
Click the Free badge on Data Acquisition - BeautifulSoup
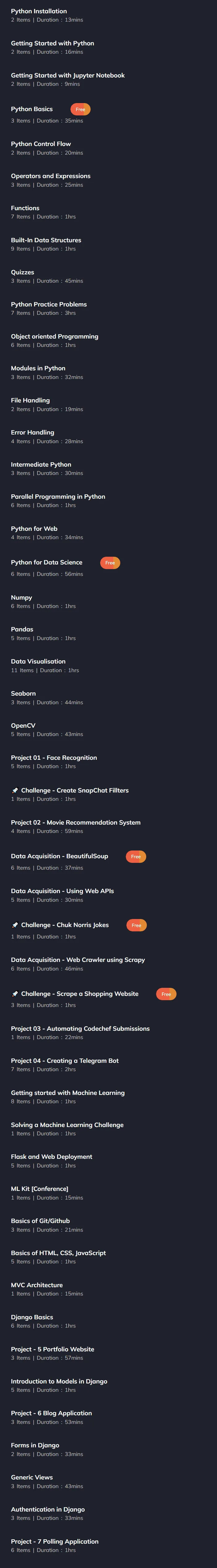(x=136, y=856)
